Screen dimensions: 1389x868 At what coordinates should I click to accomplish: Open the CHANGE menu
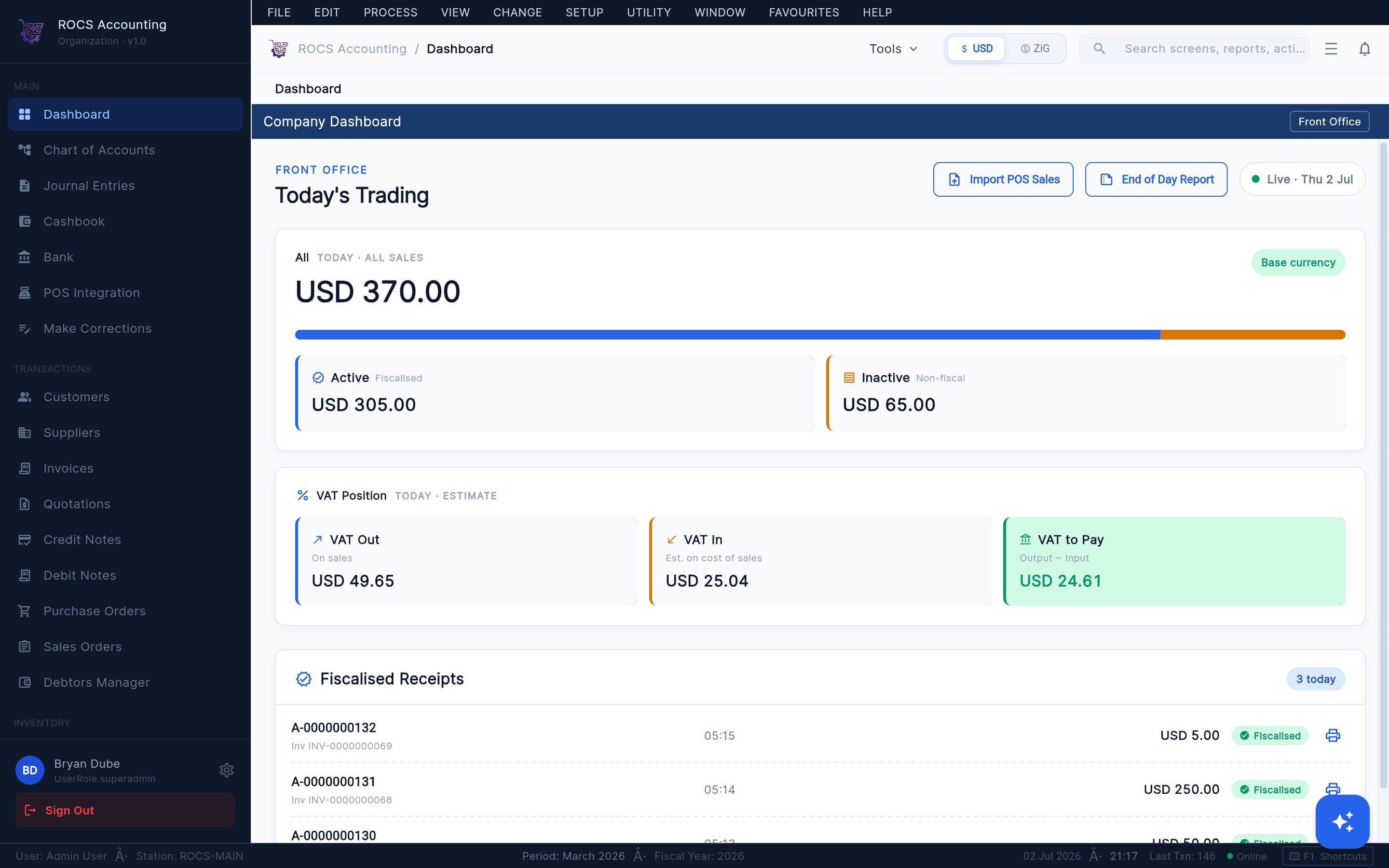517,13
